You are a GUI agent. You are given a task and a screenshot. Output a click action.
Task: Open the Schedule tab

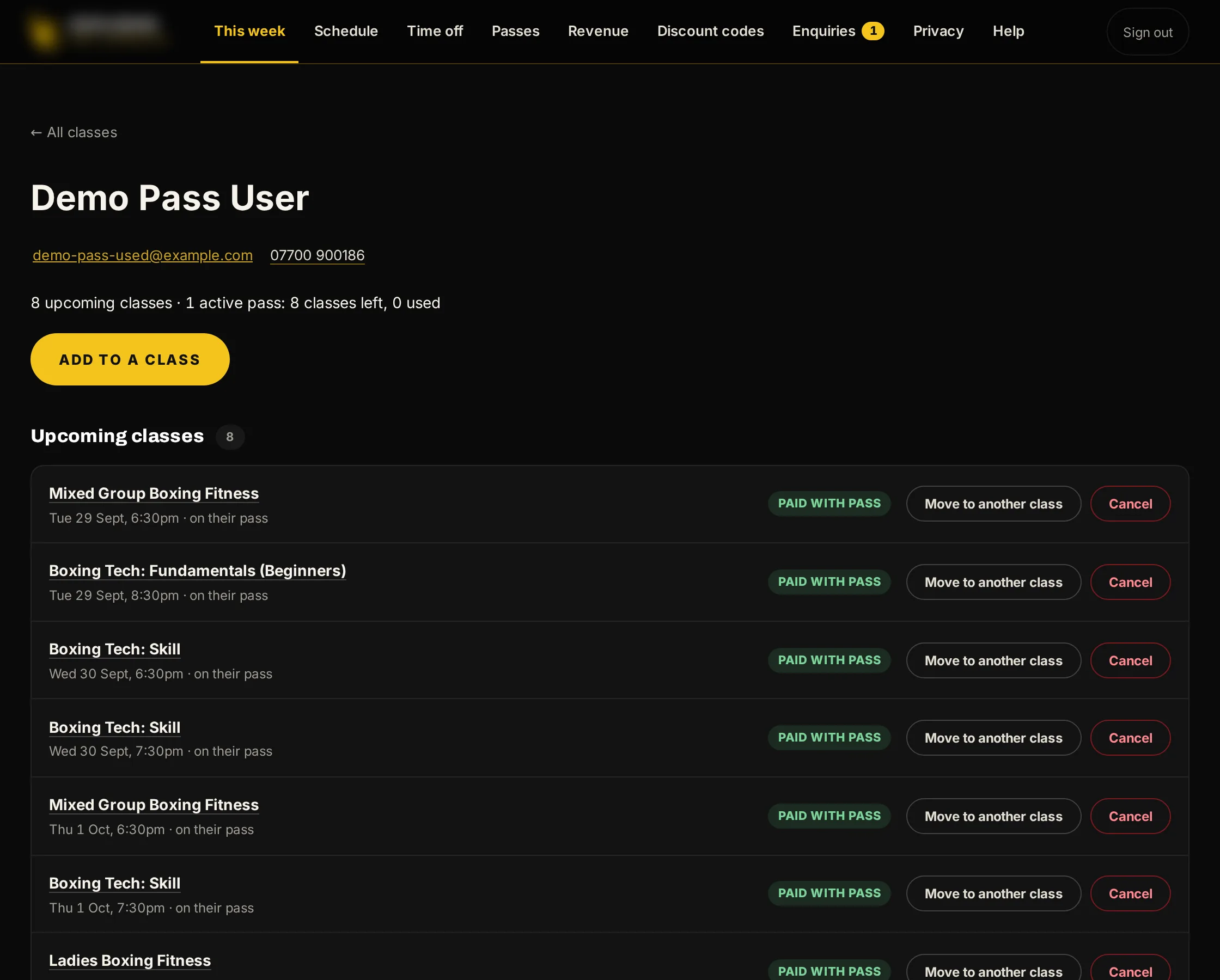click(x=346, y=31)
